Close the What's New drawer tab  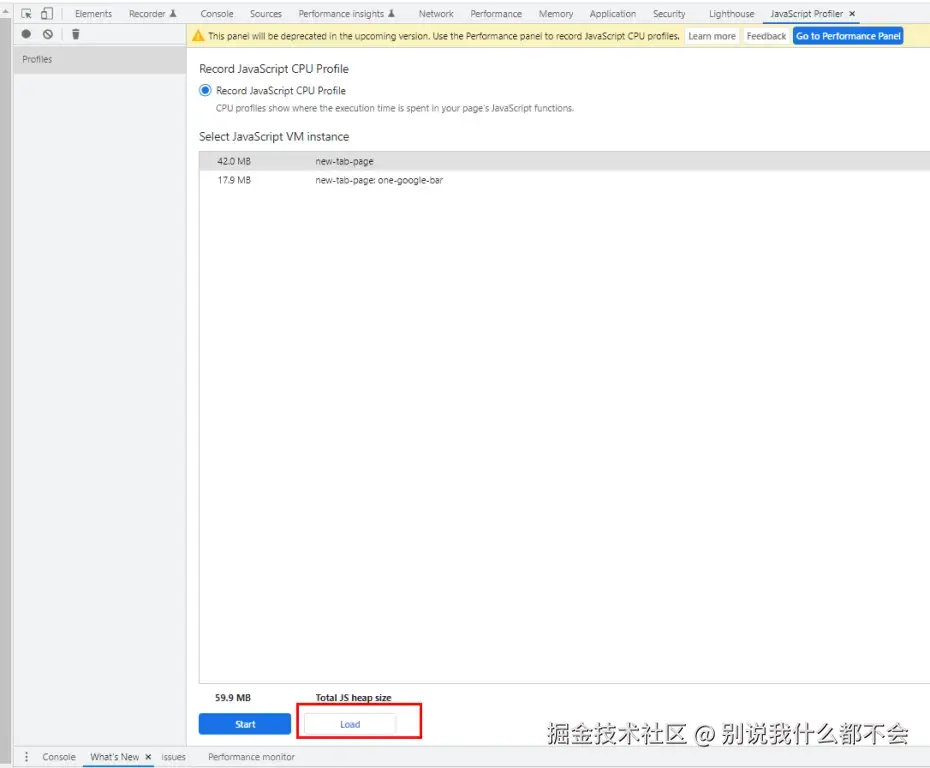pyautogui.click(x=148, y=757)
